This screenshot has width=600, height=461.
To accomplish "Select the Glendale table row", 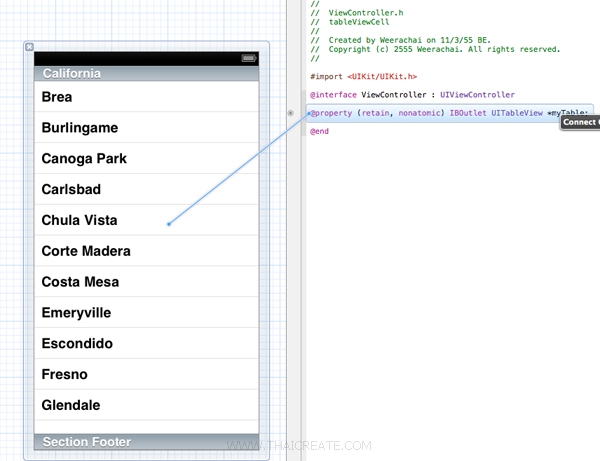I will point(147,405).
